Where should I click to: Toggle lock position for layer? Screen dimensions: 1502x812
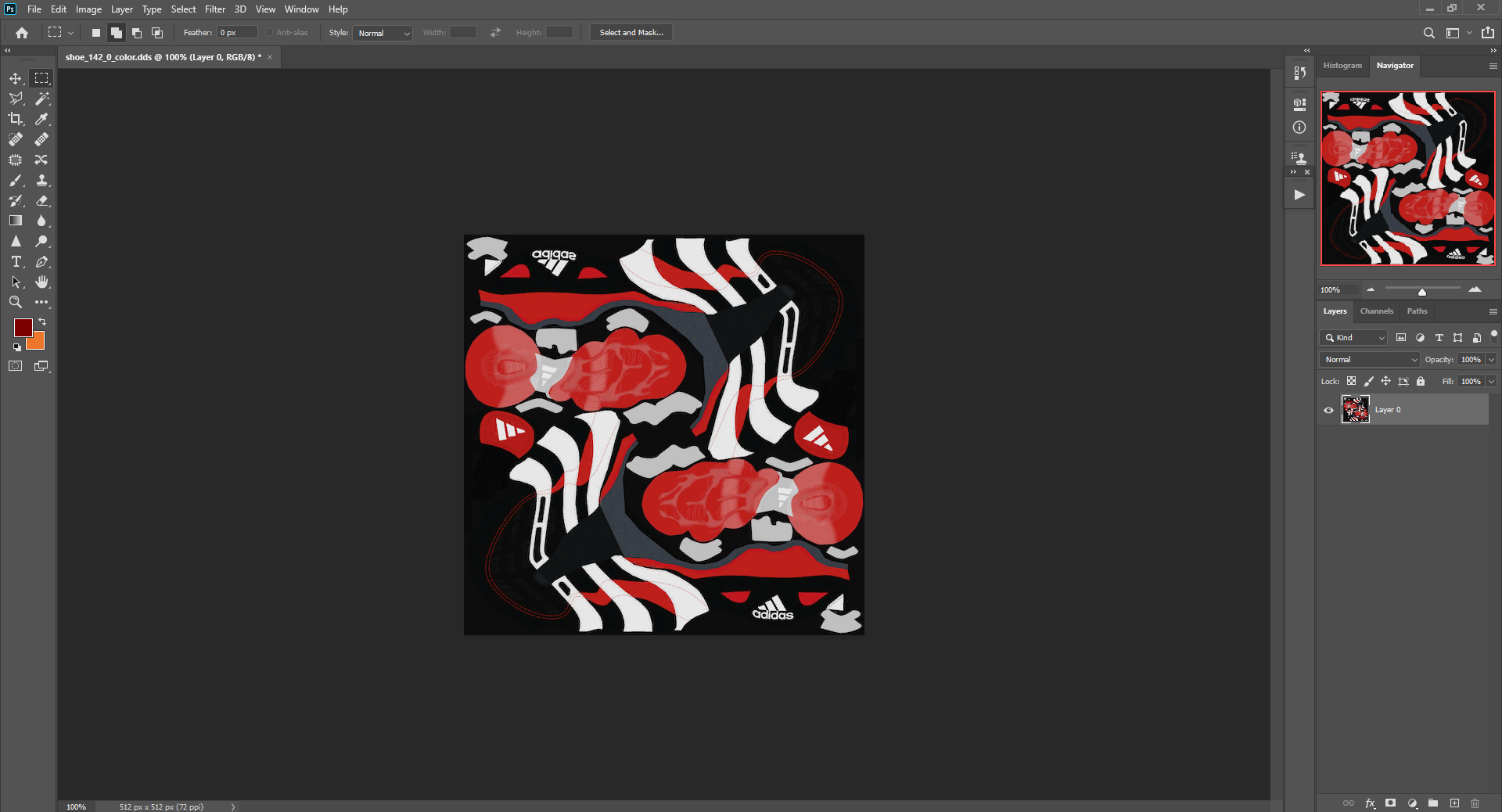tap(1385, 382)
